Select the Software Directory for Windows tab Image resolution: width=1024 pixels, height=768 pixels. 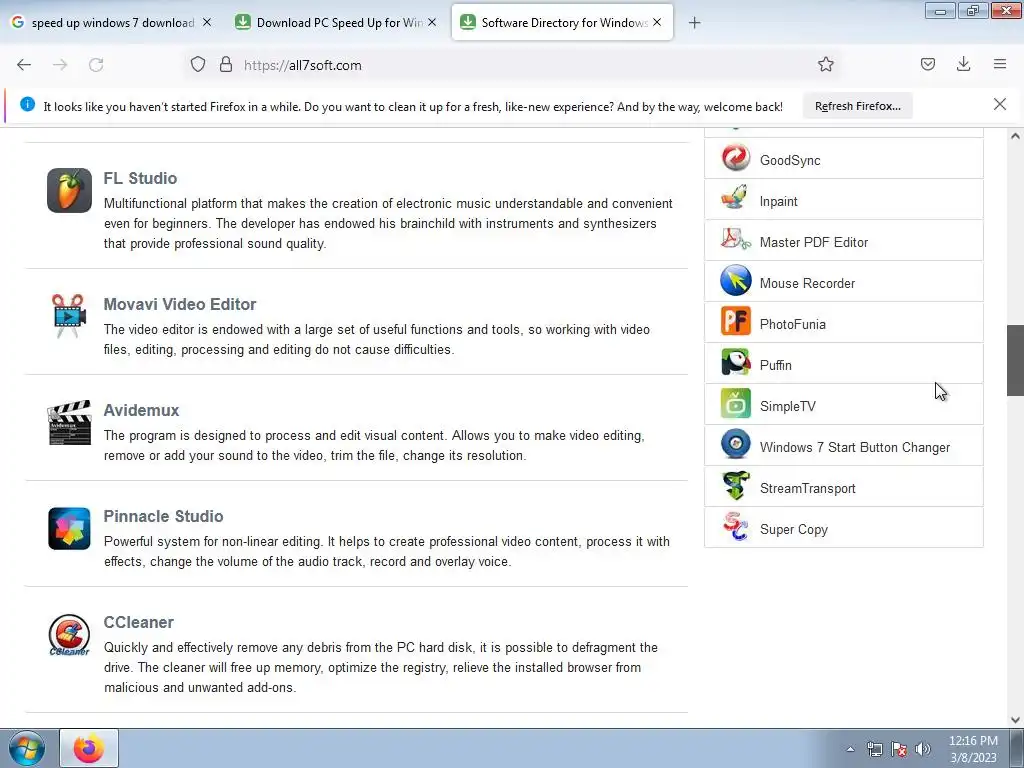562,23
